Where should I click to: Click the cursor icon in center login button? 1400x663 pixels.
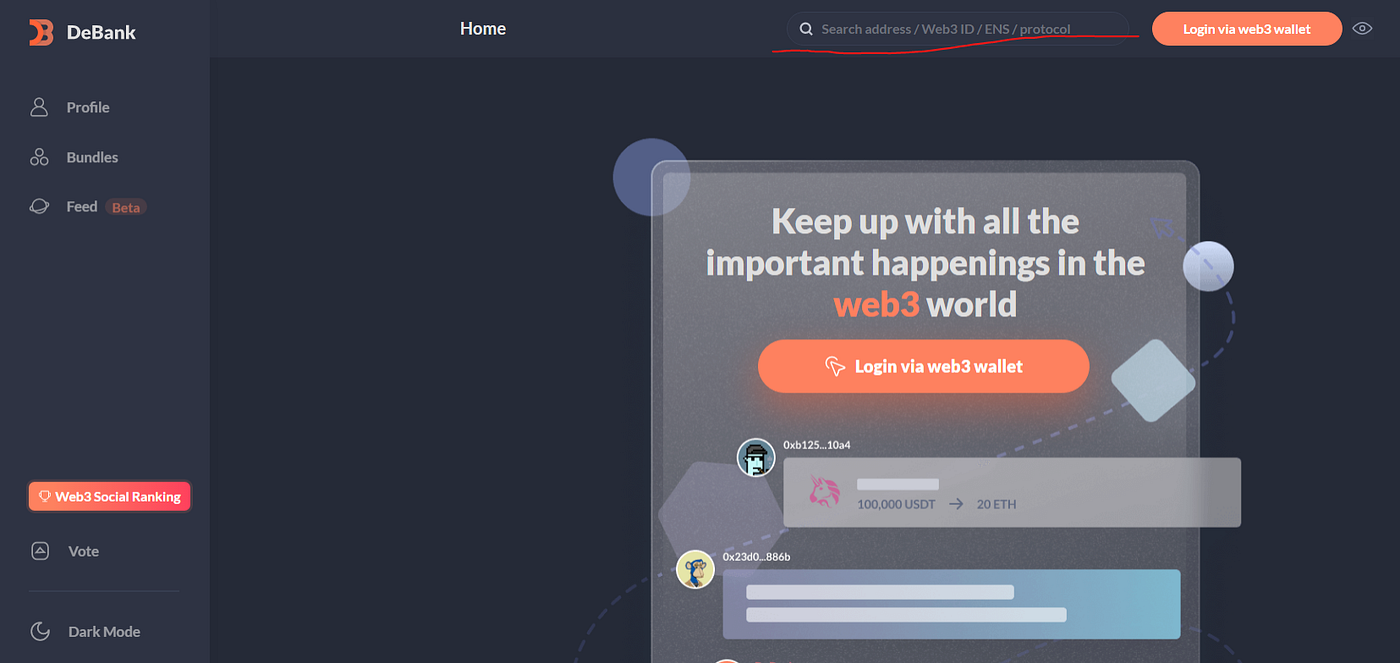point(835,367)
